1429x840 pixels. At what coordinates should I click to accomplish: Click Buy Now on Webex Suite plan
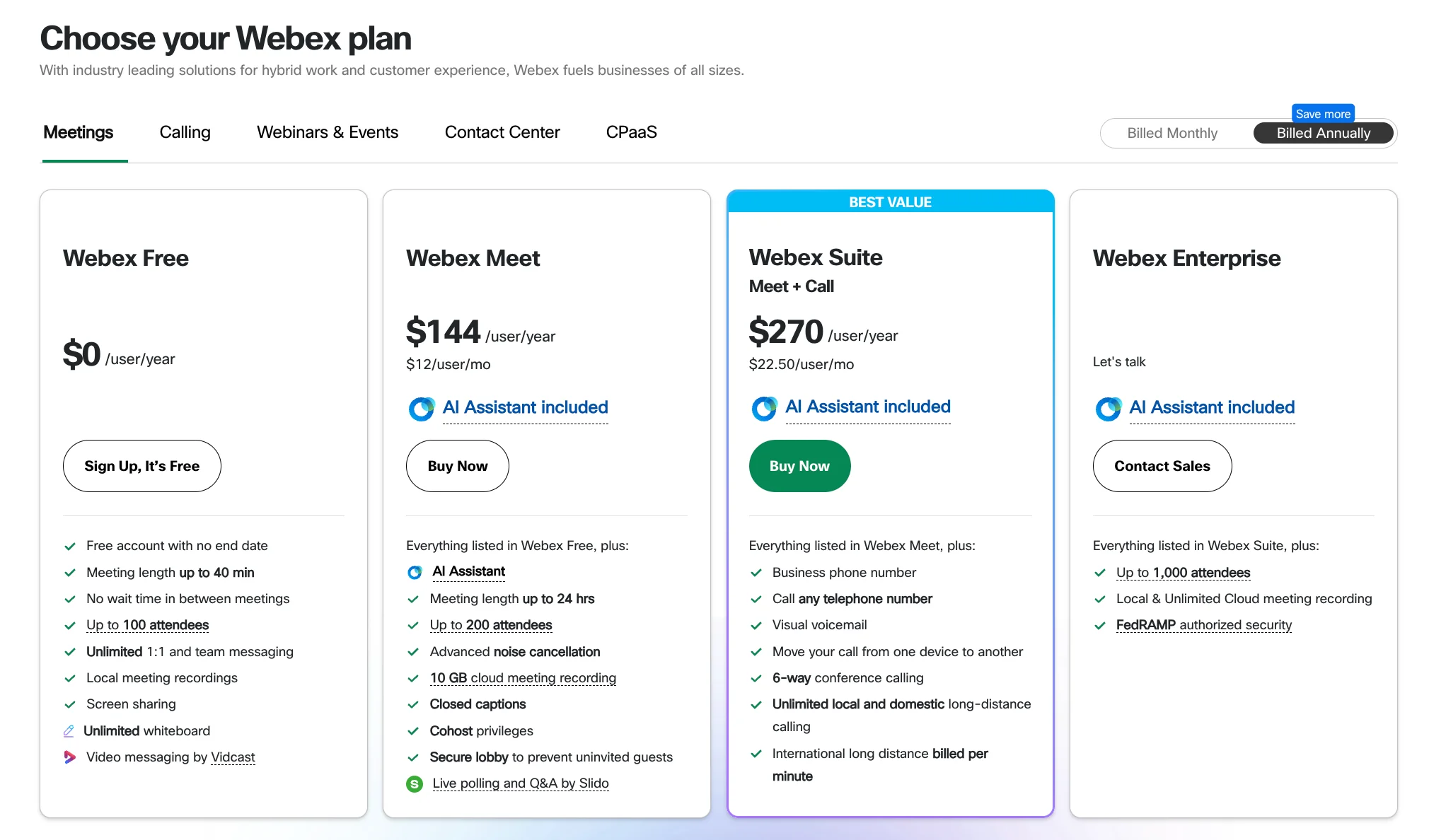click(x=799, y=465)
